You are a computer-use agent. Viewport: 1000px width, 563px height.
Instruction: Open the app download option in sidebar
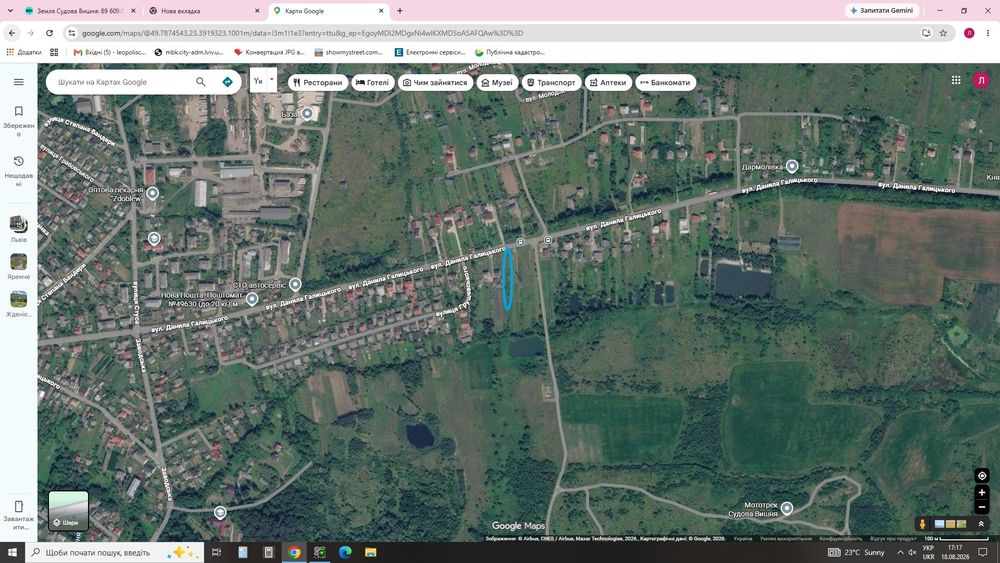pyautogui.click(x=18, y=515)
